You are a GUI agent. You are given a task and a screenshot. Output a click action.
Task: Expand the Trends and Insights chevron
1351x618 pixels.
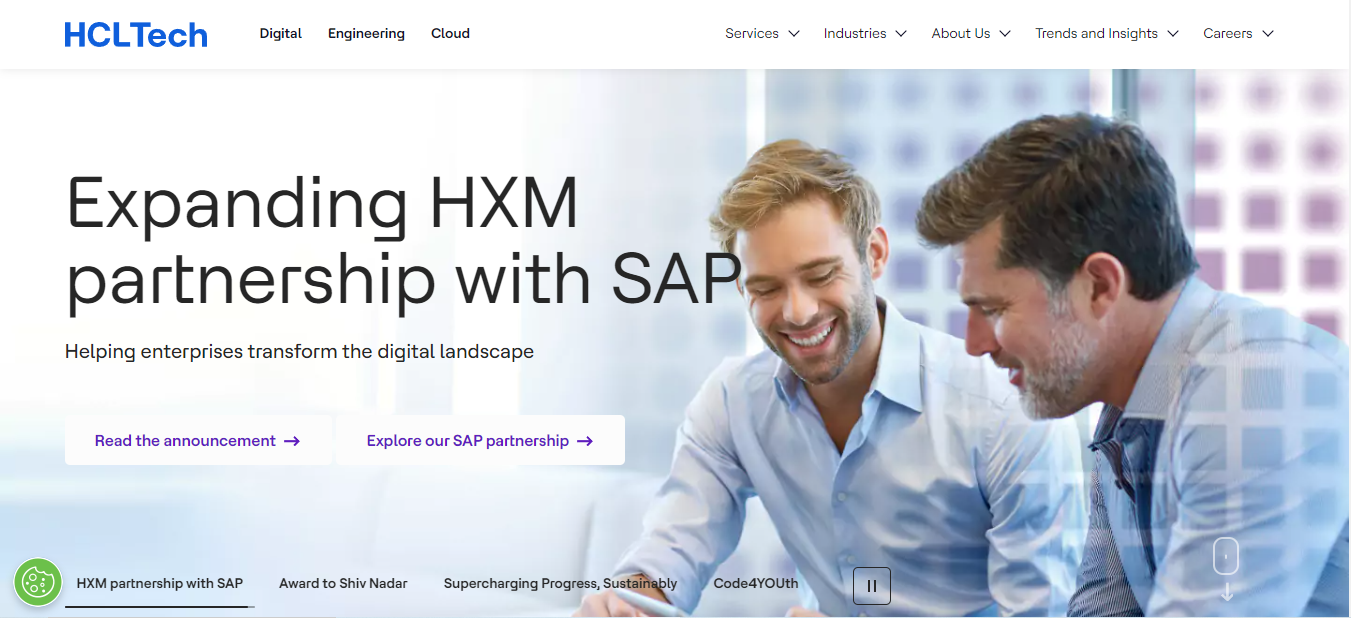[1173, 34]
